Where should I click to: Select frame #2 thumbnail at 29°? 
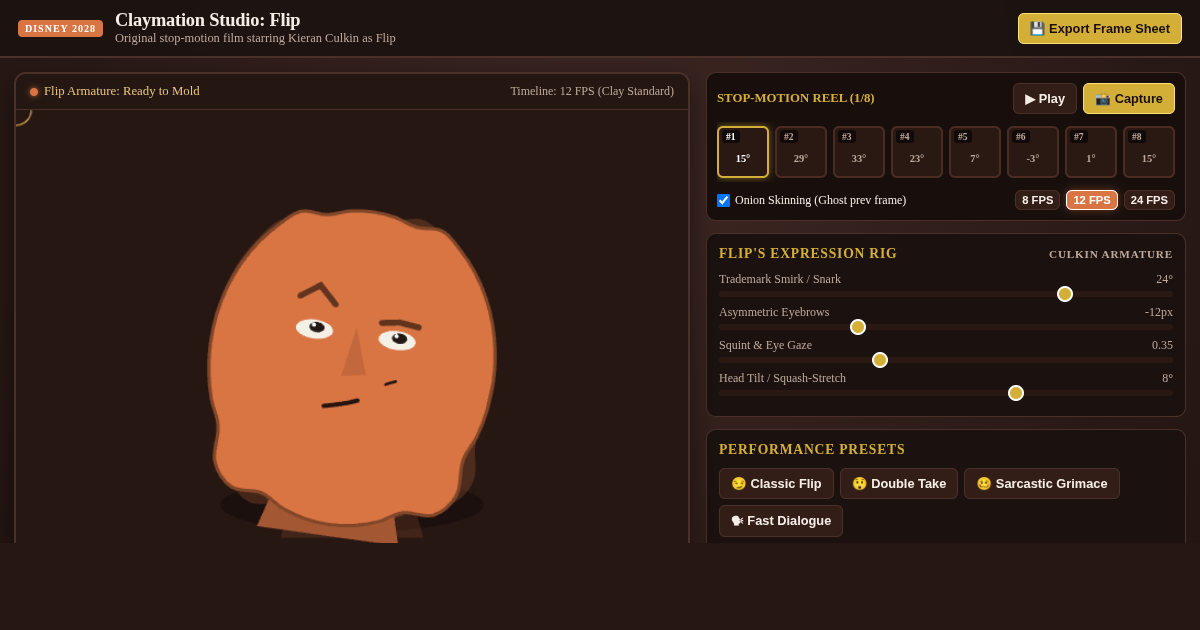click(801, 152)
